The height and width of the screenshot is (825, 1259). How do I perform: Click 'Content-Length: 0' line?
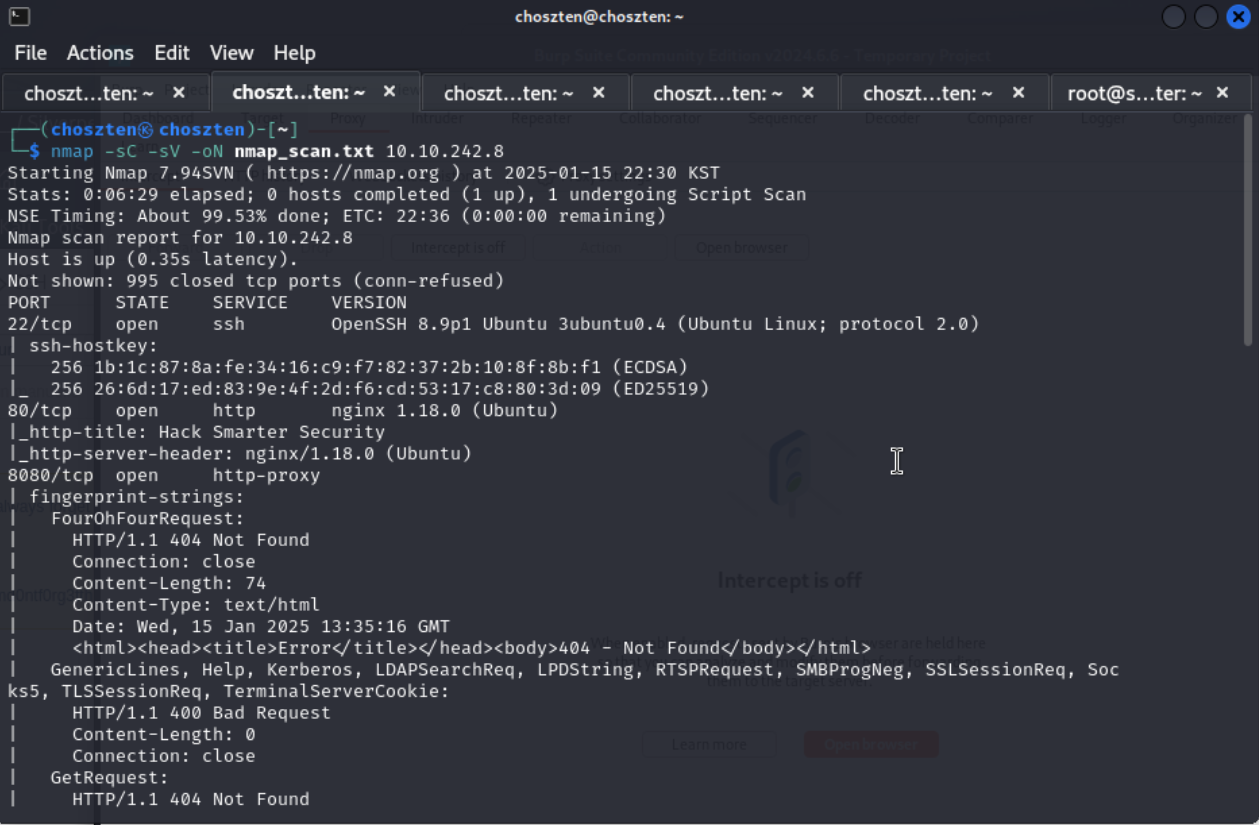coord(164,734)
